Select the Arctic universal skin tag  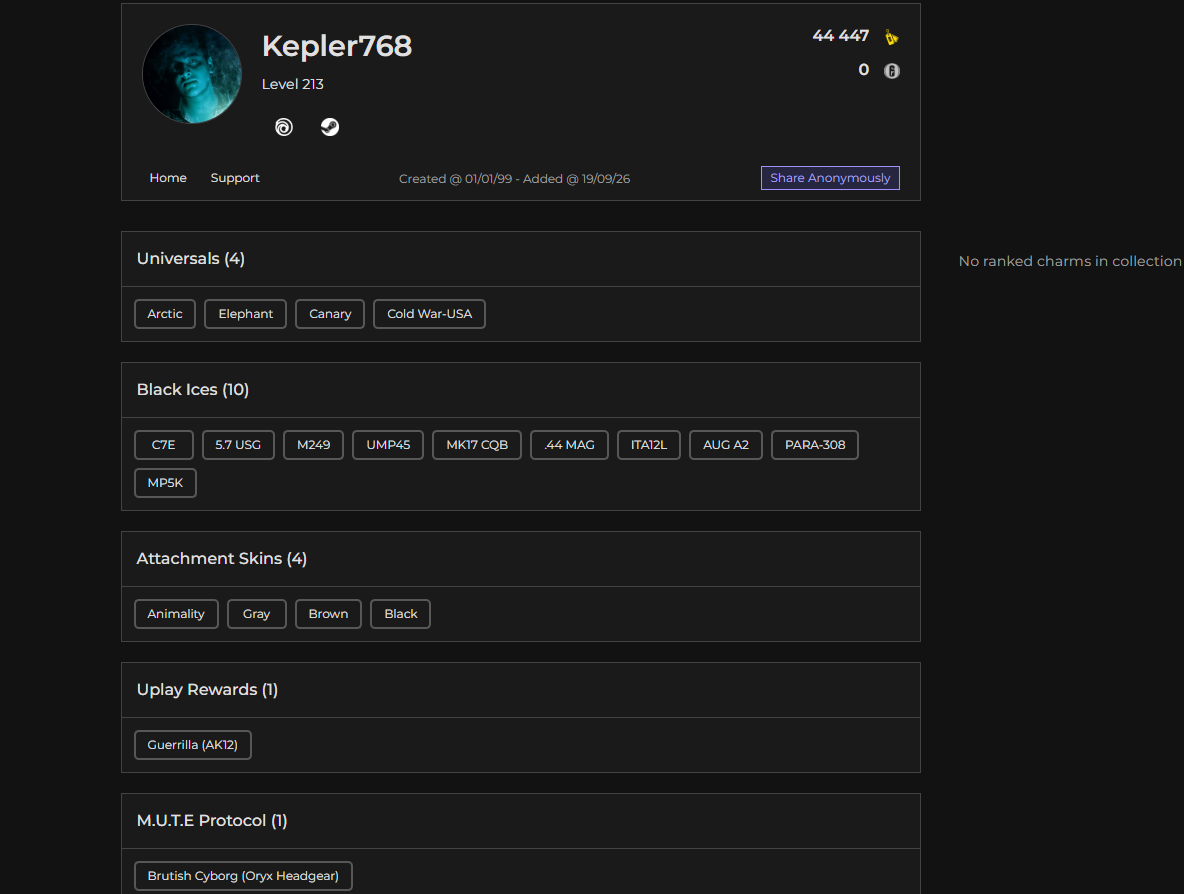(165, 314)
